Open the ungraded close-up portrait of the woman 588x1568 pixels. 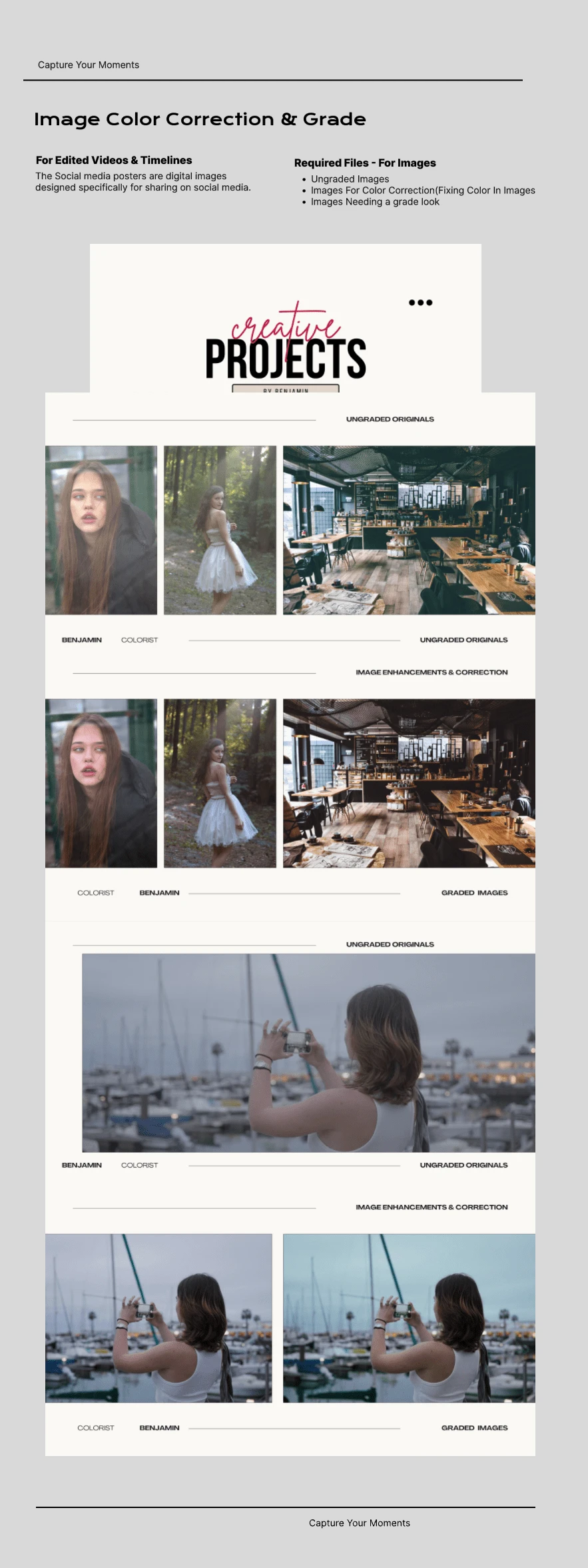click(x=101, y=530)
